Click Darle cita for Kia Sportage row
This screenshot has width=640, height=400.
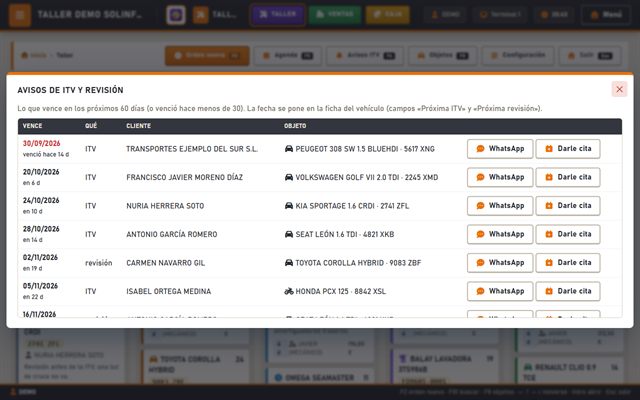coord(568,206)
